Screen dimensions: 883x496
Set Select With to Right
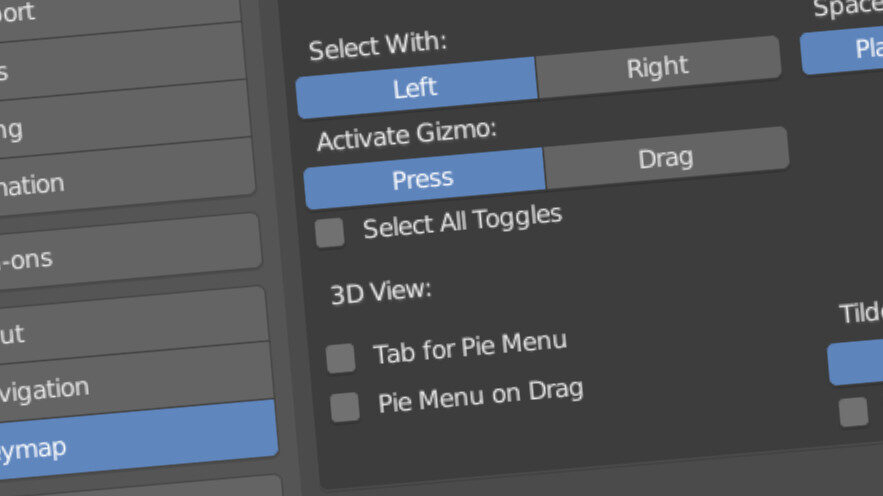point(657,68)
